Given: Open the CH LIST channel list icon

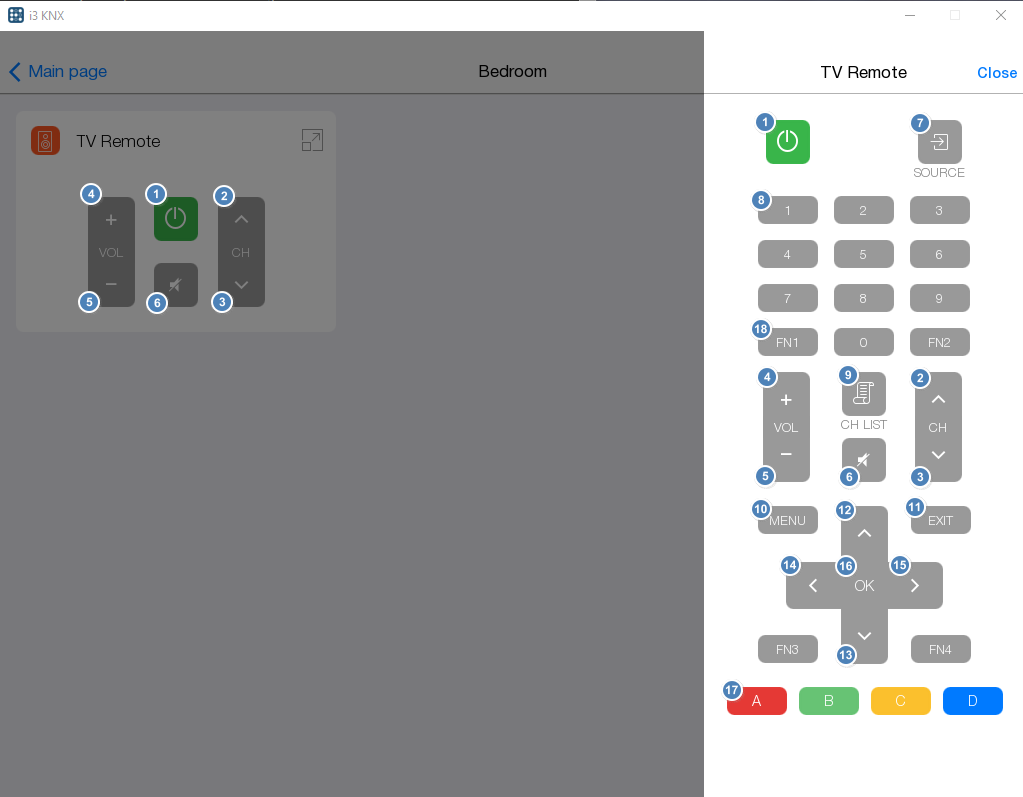Looking at the screenshot, I should [x=863, y=394].
